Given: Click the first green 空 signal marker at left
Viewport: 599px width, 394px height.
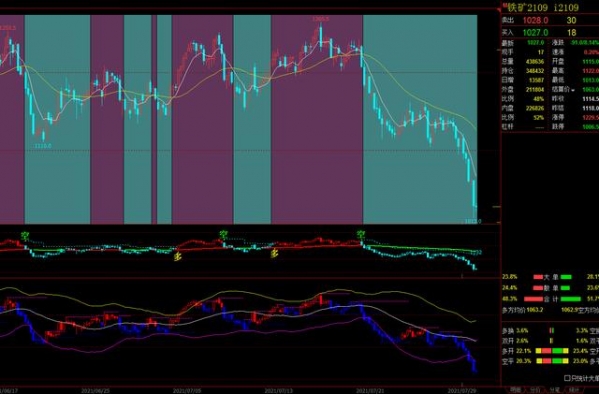Looking at the screenshot, I should click(x=25, y=236).
